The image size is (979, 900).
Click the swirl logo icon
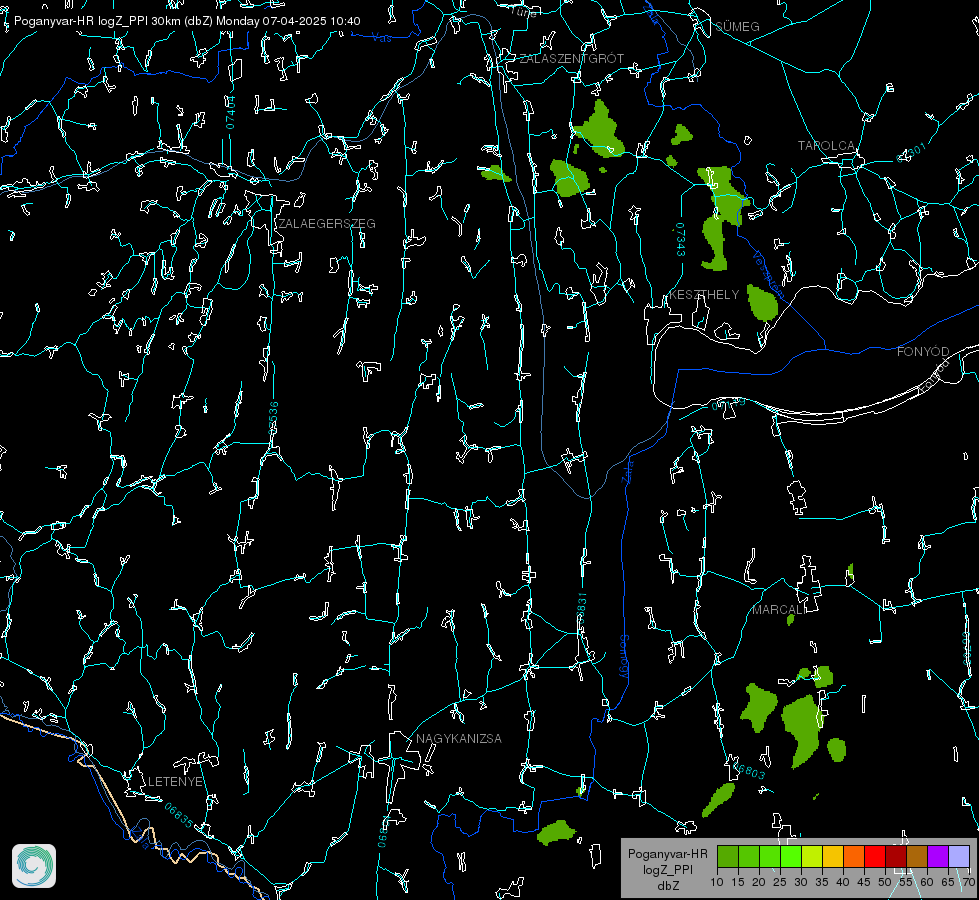pyautogui.click(x=34, y=866)
